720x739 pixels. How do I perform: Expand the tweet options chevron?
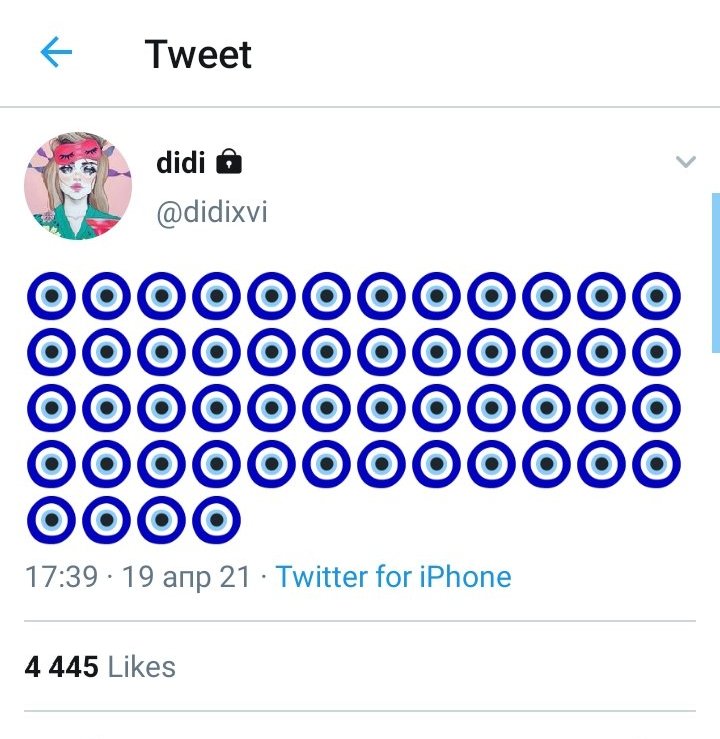tap(685, 162)
